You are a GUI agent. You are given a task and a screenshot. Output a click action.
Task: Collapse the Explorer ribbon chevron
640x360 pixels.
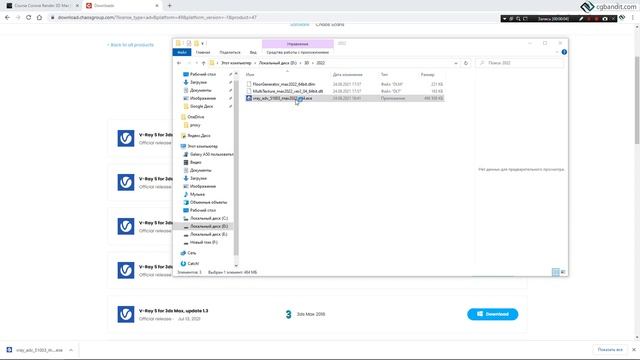(557, 52)
